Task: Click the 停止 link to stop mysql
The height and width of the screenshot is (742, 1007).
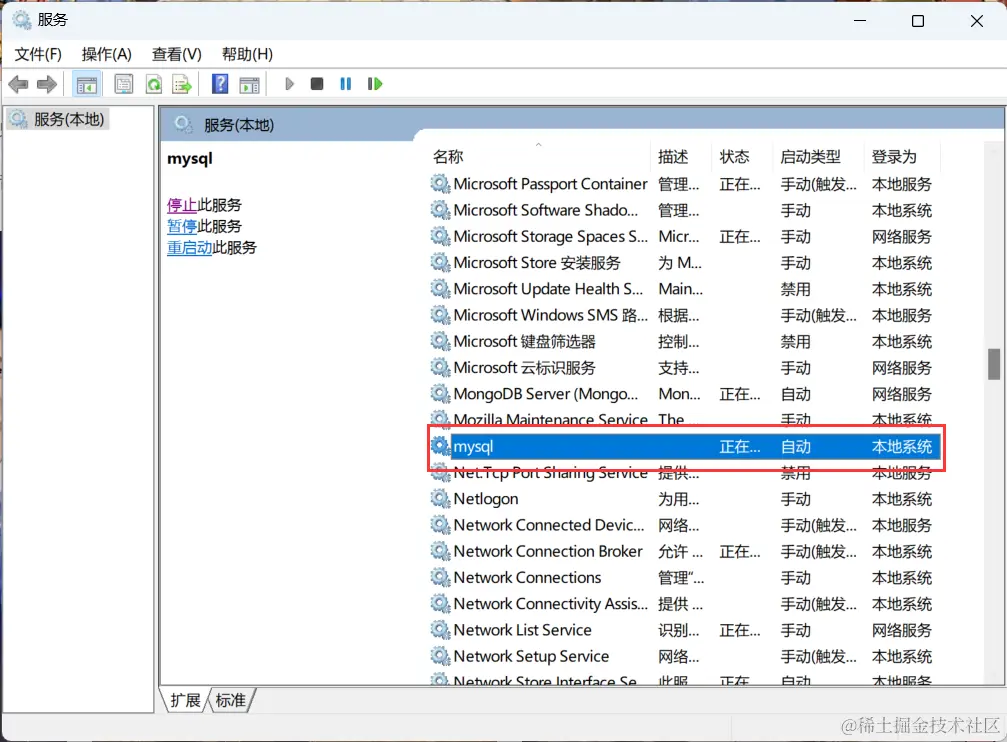Action: click(x=182, y=205)
